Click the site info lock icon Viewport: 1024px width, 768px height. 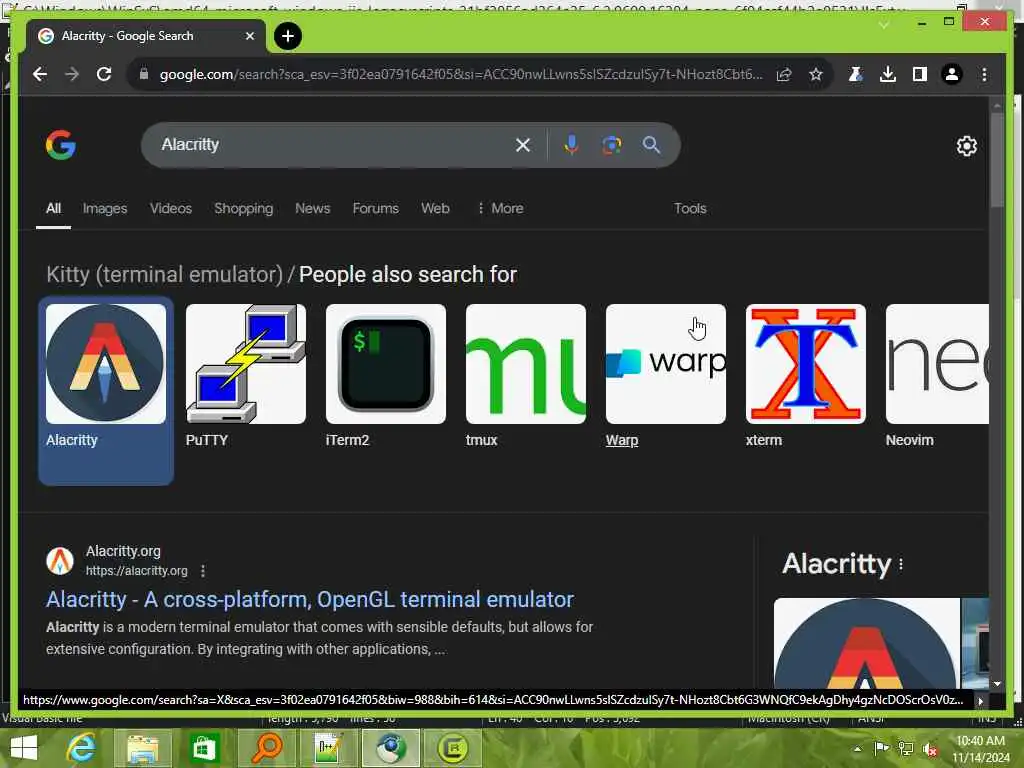pos(144,74)
